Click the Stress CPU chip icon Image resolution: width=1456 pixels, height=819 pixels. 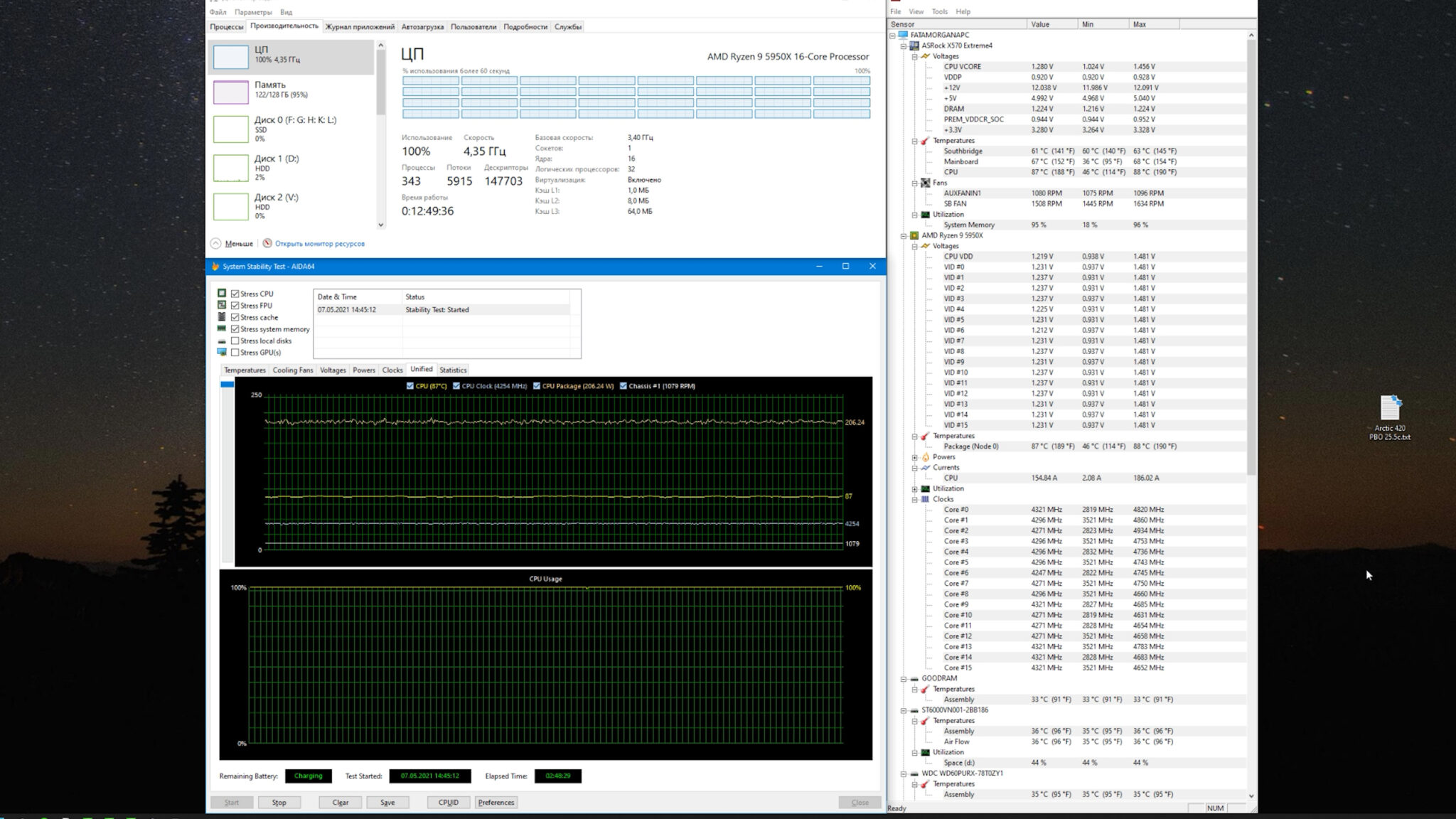pos(222,293)
